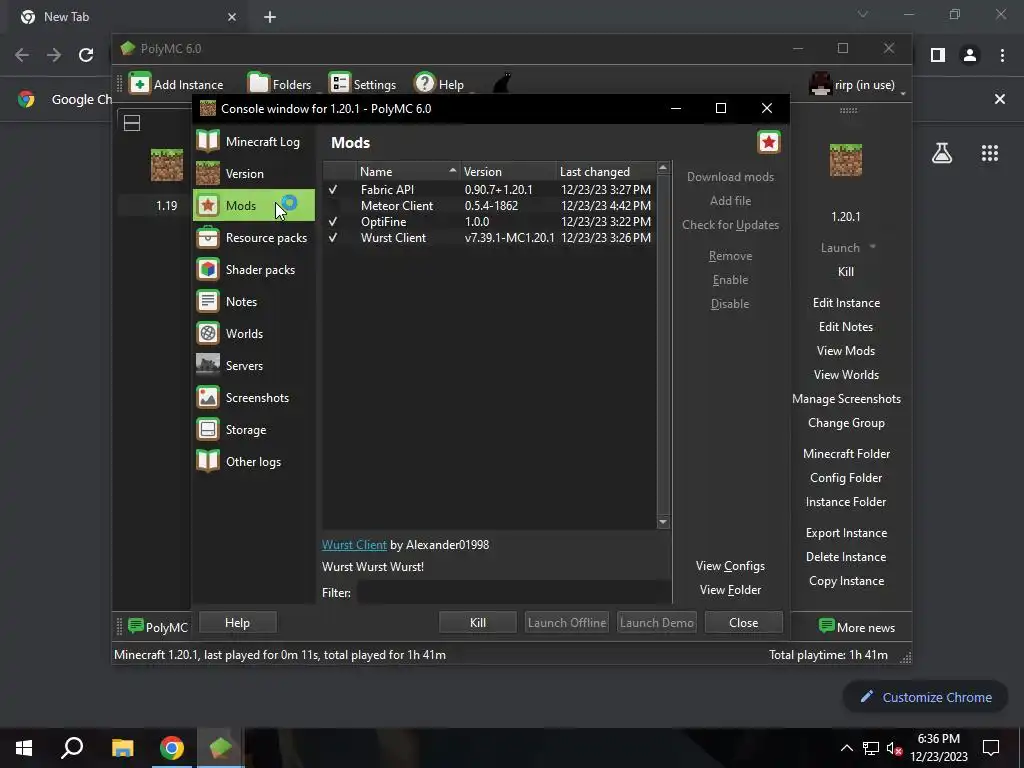Enable the Meteor Client mod checkbox

tap(333, 206)
